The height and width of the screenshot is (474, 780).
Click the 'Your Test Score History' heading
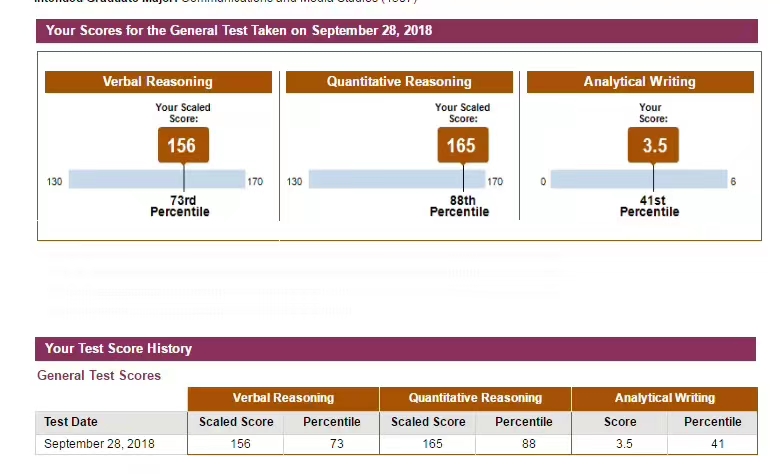(x=395, y=349)
